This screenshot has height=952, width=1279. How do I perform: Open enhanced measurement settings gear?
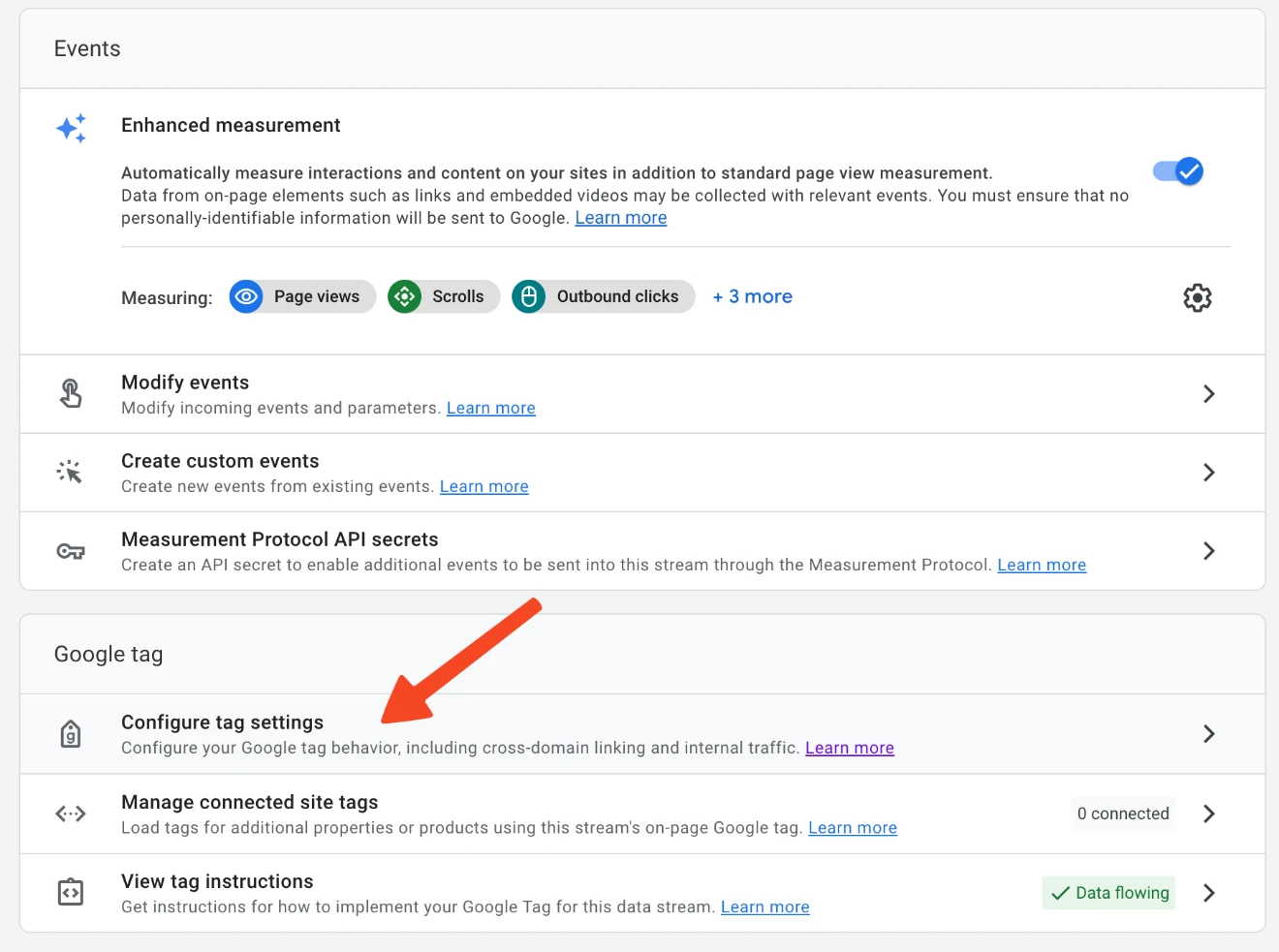coord(1198,297)
